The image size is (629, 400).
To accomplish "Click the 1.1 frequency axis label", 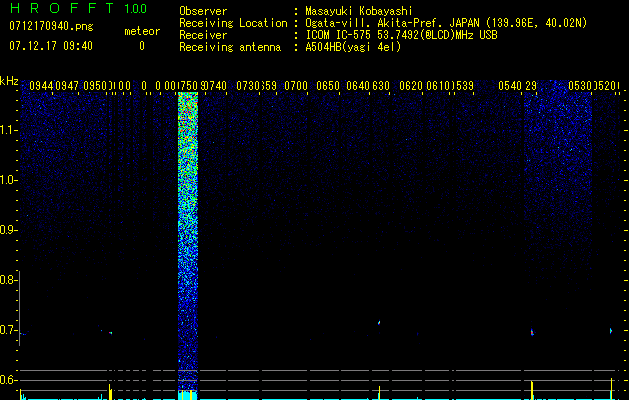I will pos(8,130).
